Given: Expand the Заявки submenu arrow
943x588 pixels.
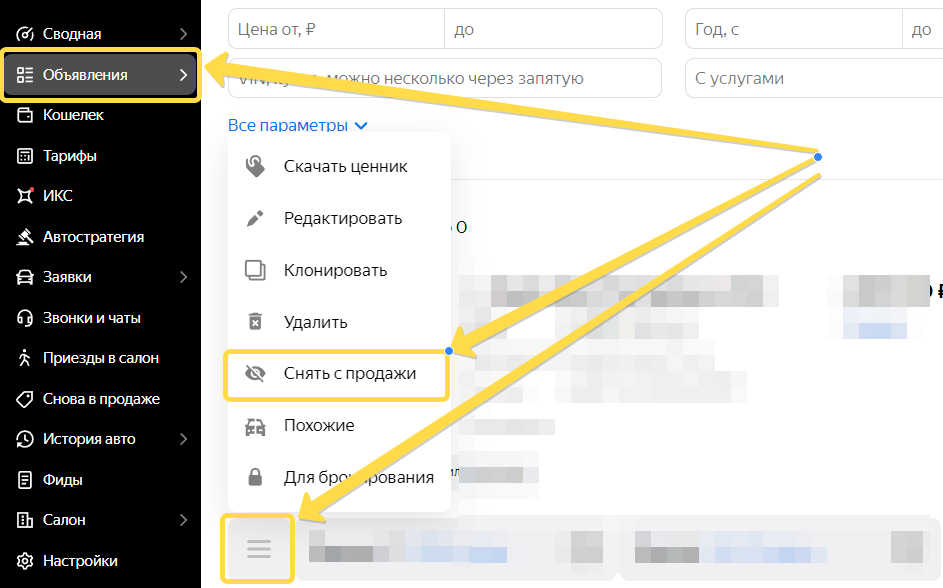Looking at the screenshot, I should 183,277.
